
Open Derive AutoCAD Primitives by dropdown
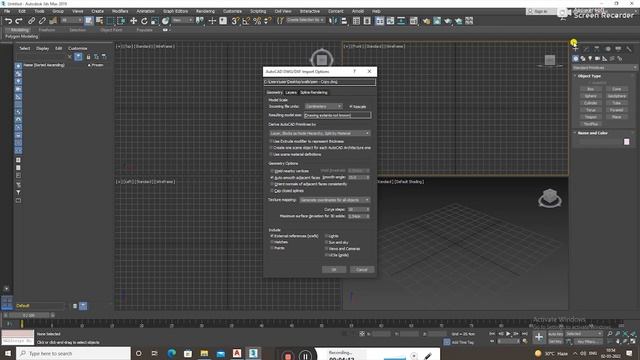click(x=320, y=133)
